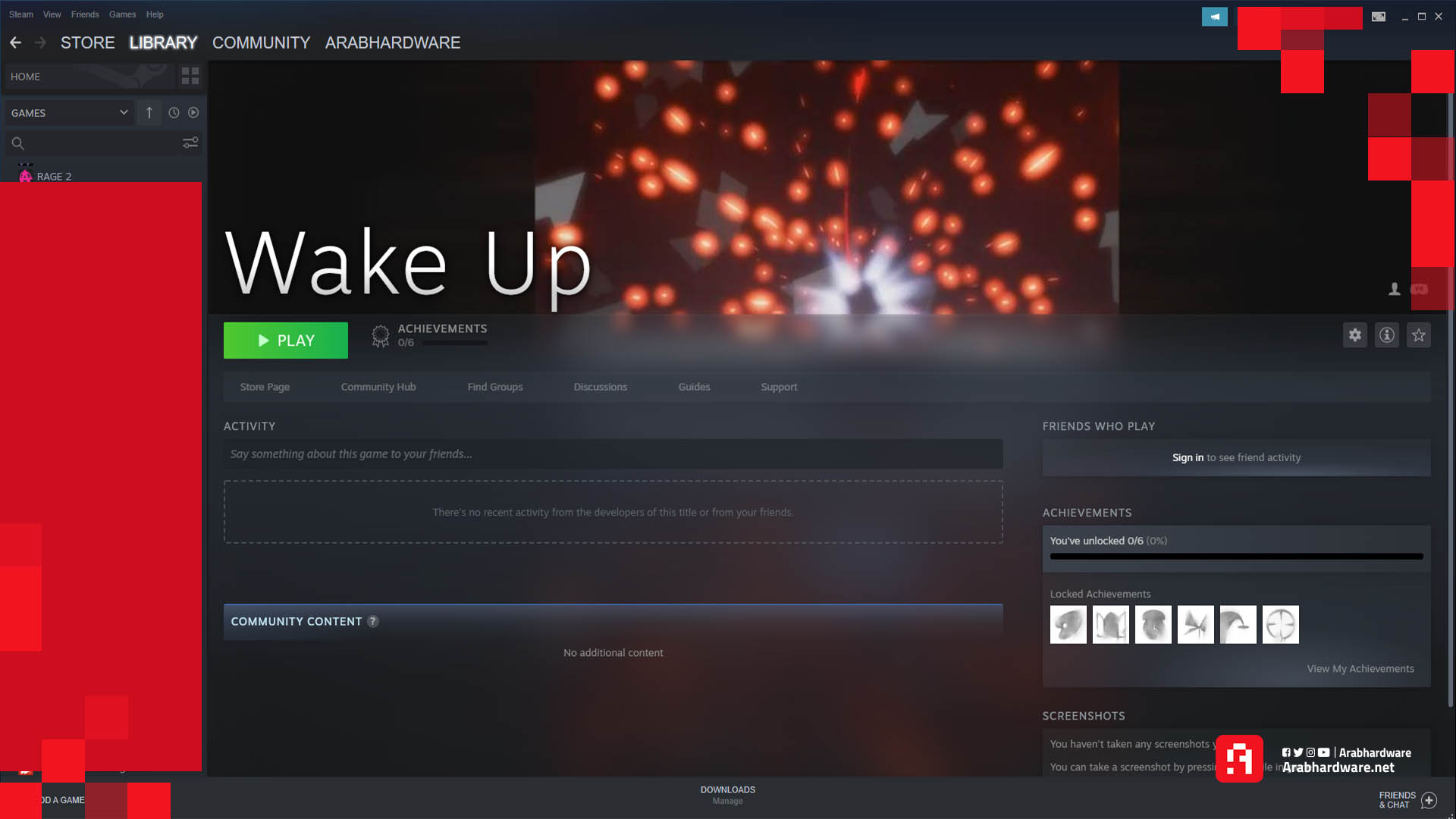Open the ARABHARDWARE profile tab
The height and width of the screenshot is (819, 1456).
point(392,42)
